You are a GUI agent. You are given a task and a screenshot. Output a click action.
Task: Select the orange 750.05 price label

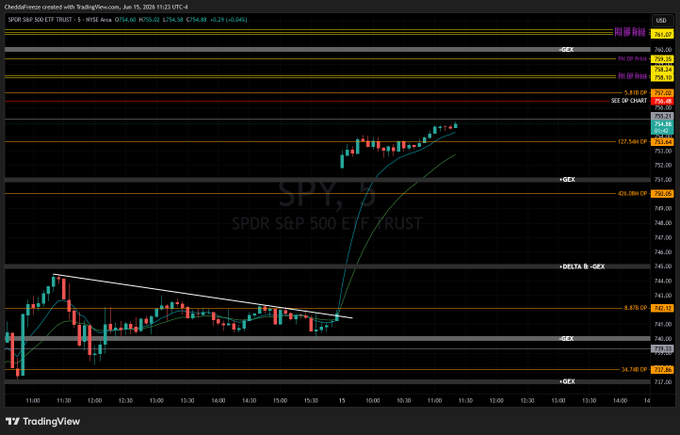663,194
